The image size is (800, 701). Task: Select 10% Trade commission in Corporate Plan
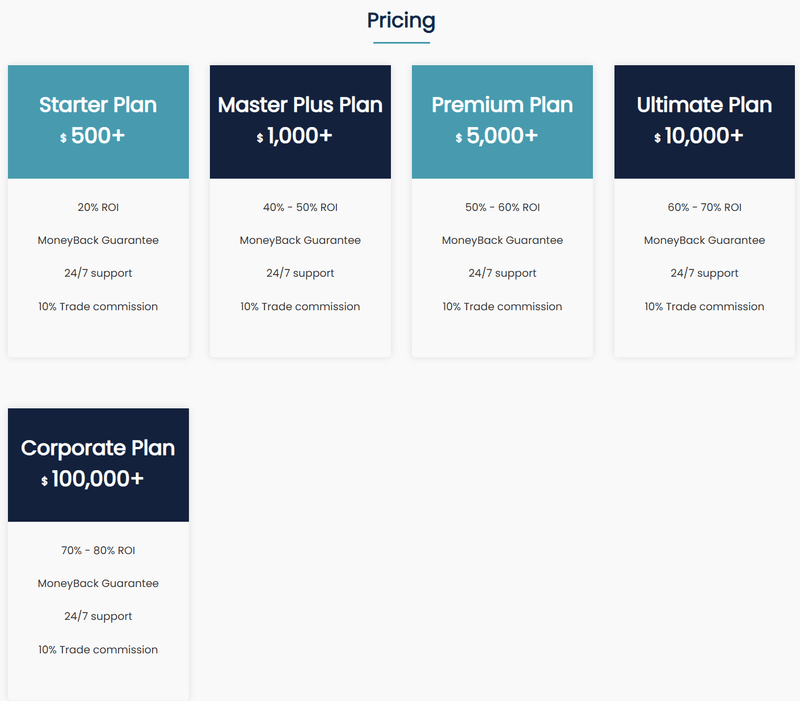tap(98, 649)
